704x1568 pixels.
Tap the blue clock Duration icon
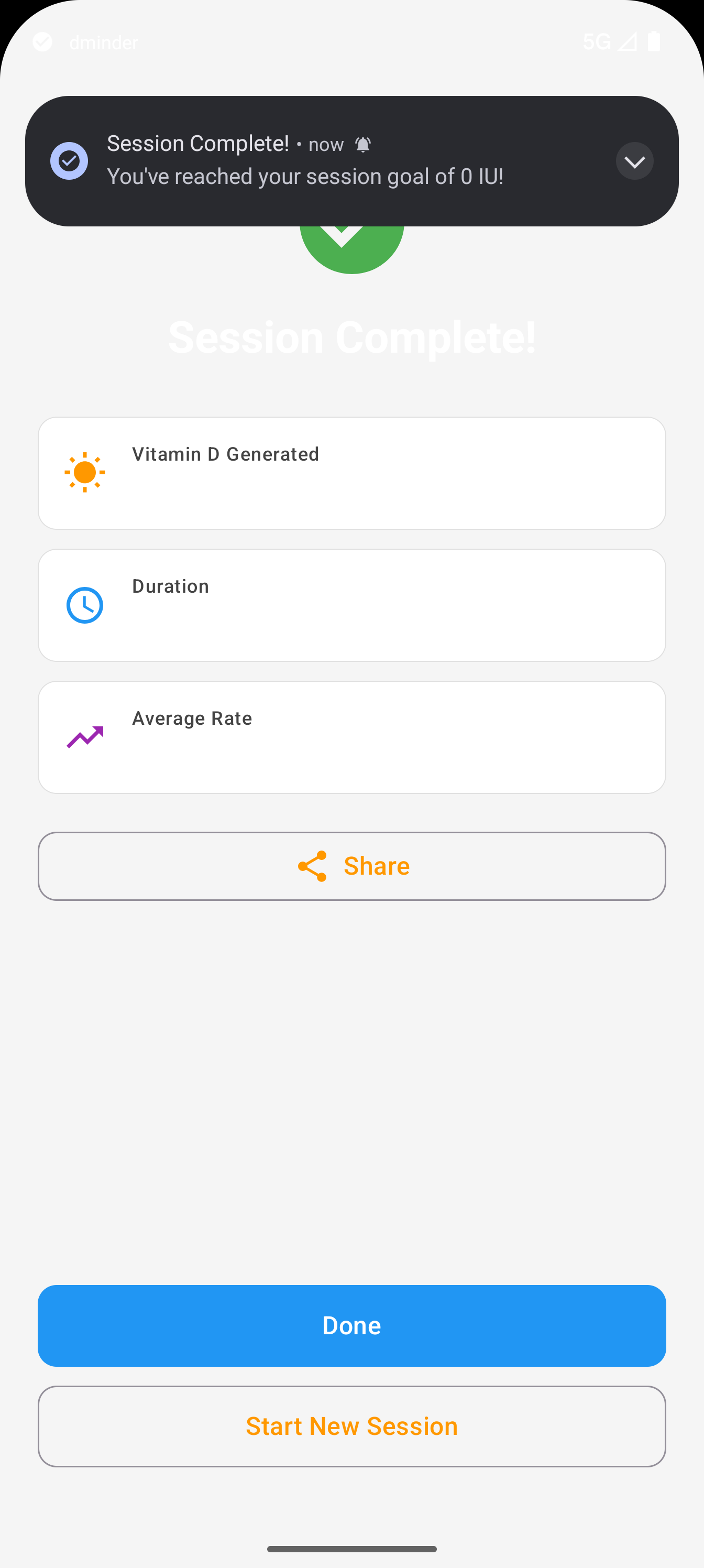(x=84, y=605)
